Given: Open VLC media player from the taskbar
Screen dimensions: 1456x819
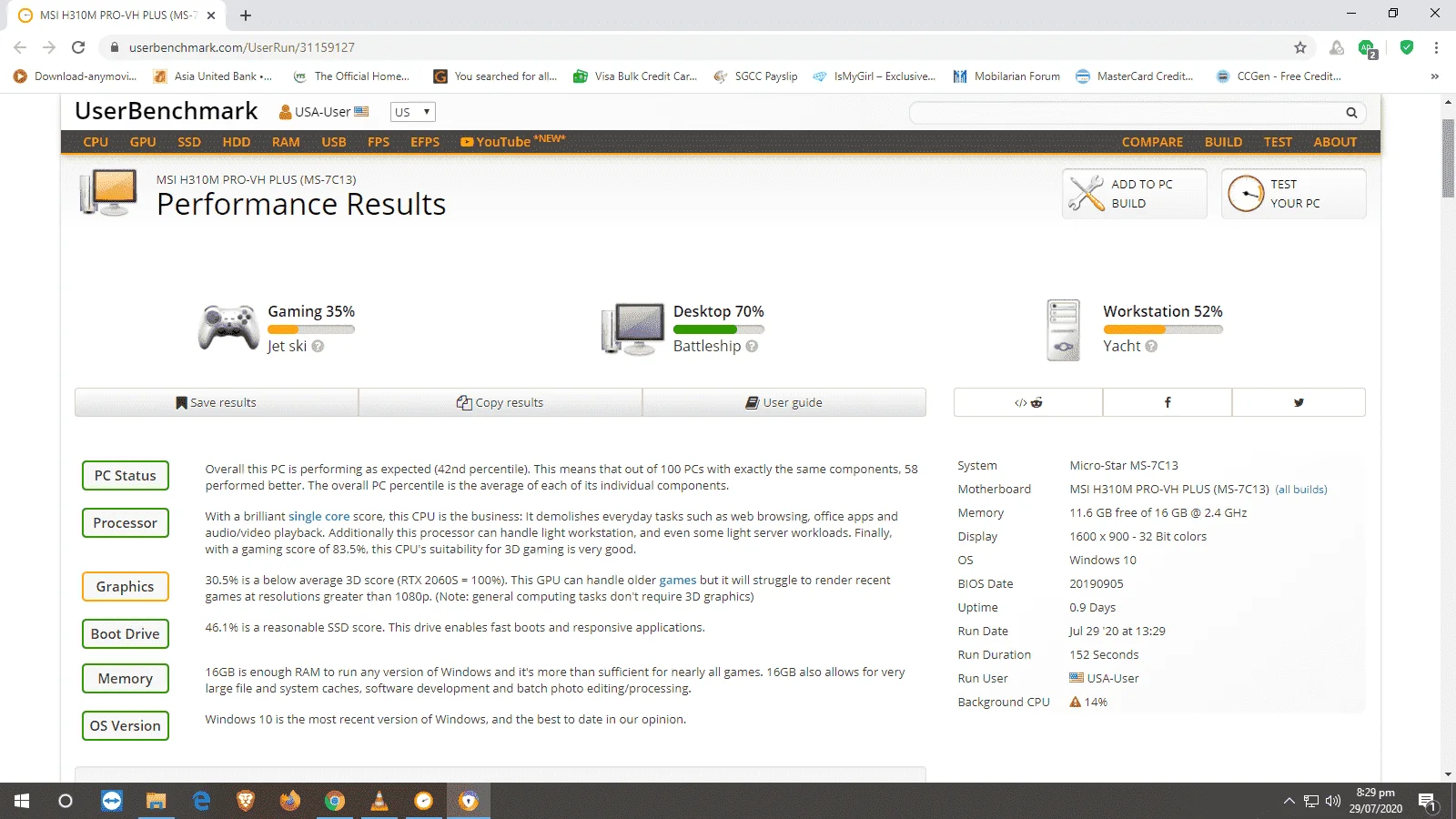Looking at the screenshot, I should tap(379, 801).
